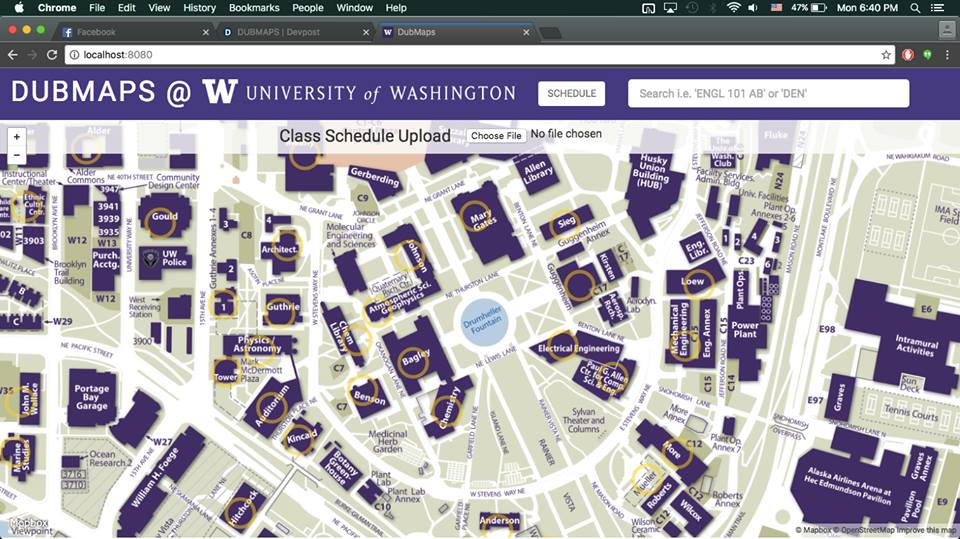This screenshot has height=539, width=960.
Task: Open the Chrome File menu
Action: (x=97, y=8)
